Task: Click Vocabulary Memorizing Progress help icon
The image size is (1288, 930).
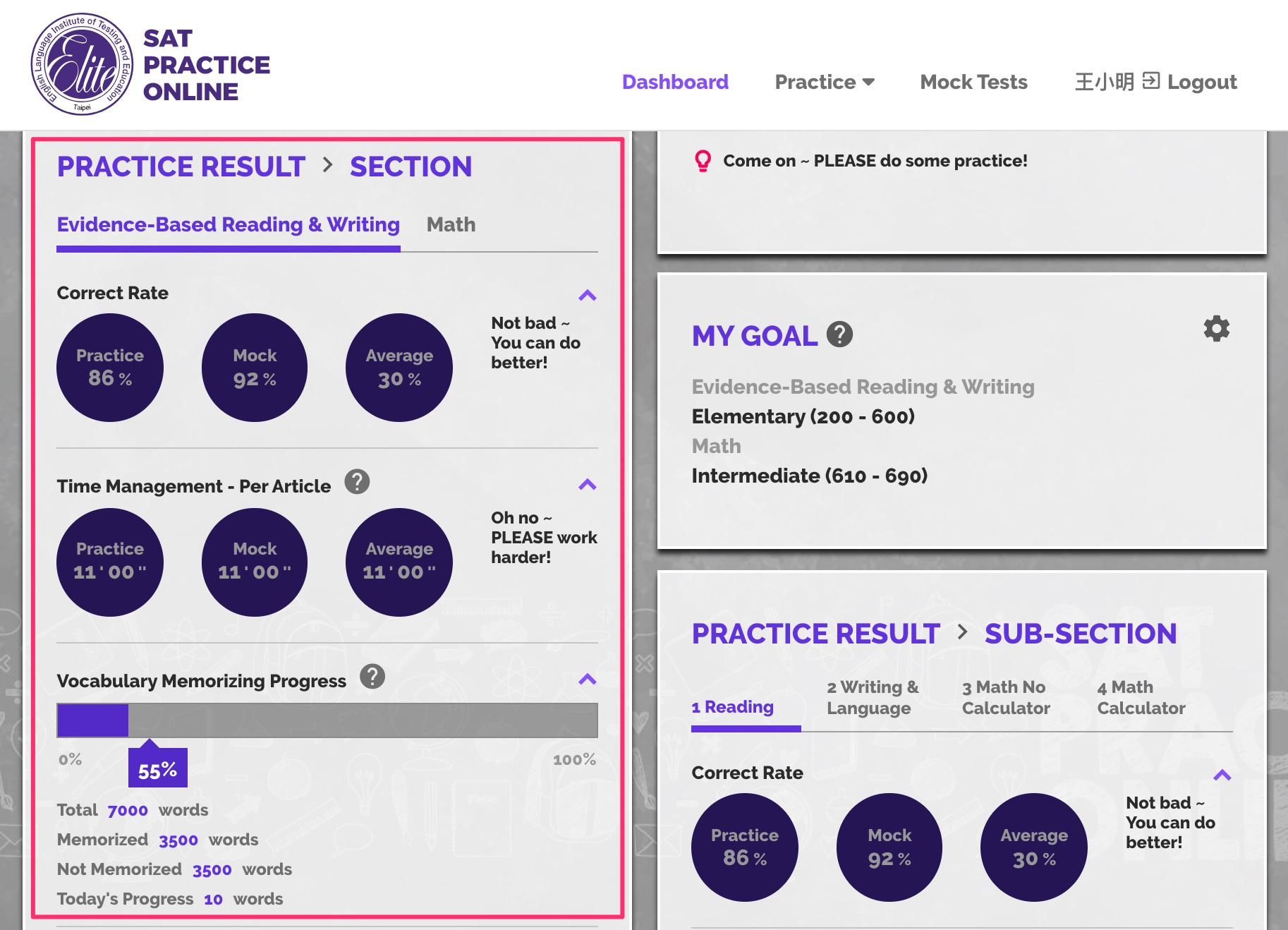Action: point(372,677)
